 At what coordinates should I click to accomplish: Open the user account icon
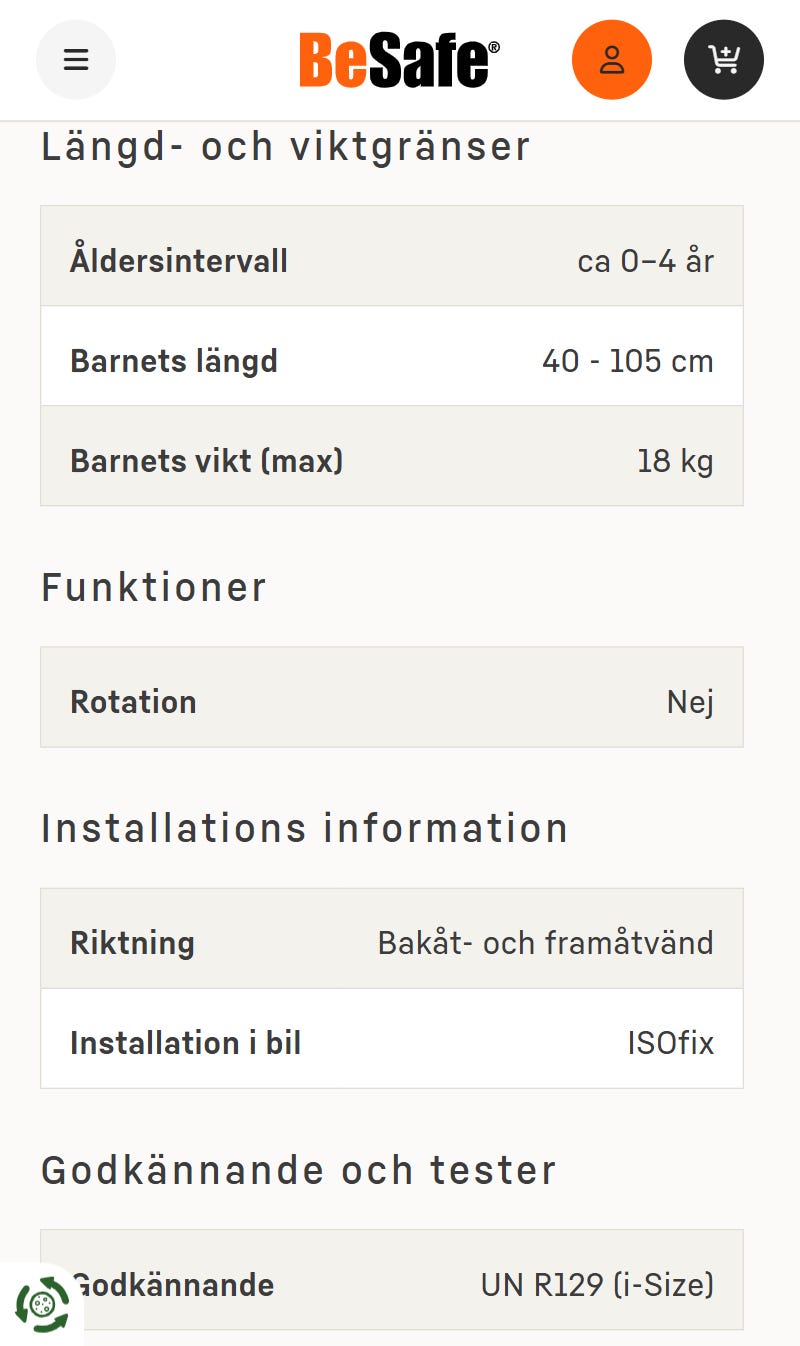tap(612, 60)
